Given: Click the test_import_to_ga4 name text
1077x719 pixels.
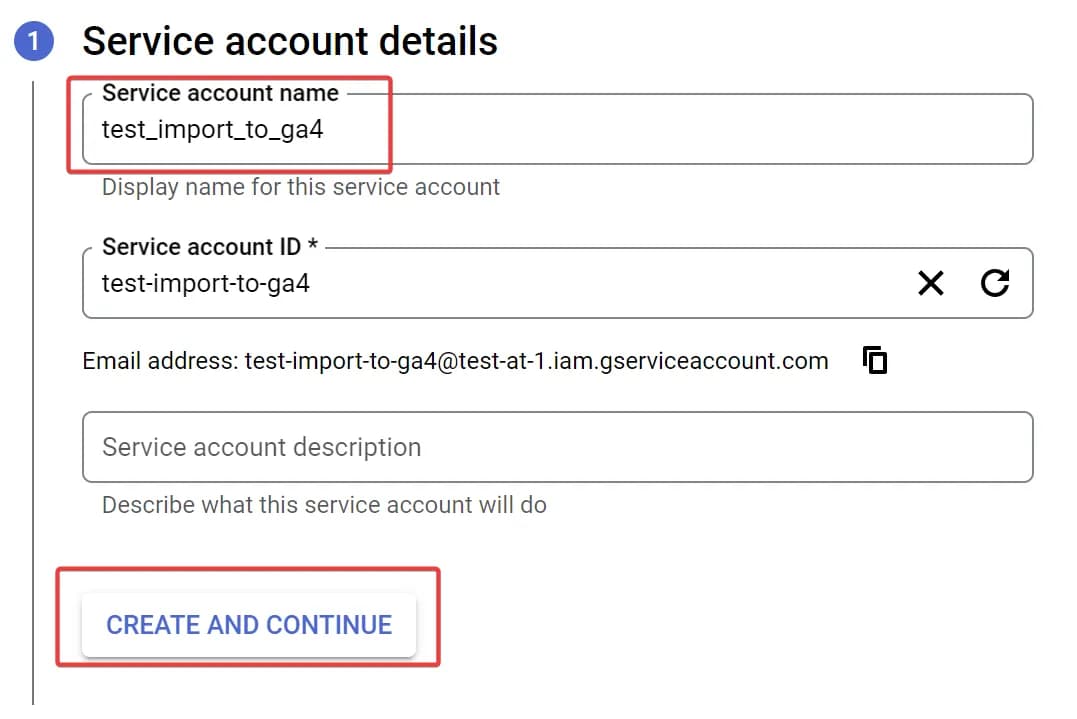Looking at the screenshot, I should click(212, 130).
